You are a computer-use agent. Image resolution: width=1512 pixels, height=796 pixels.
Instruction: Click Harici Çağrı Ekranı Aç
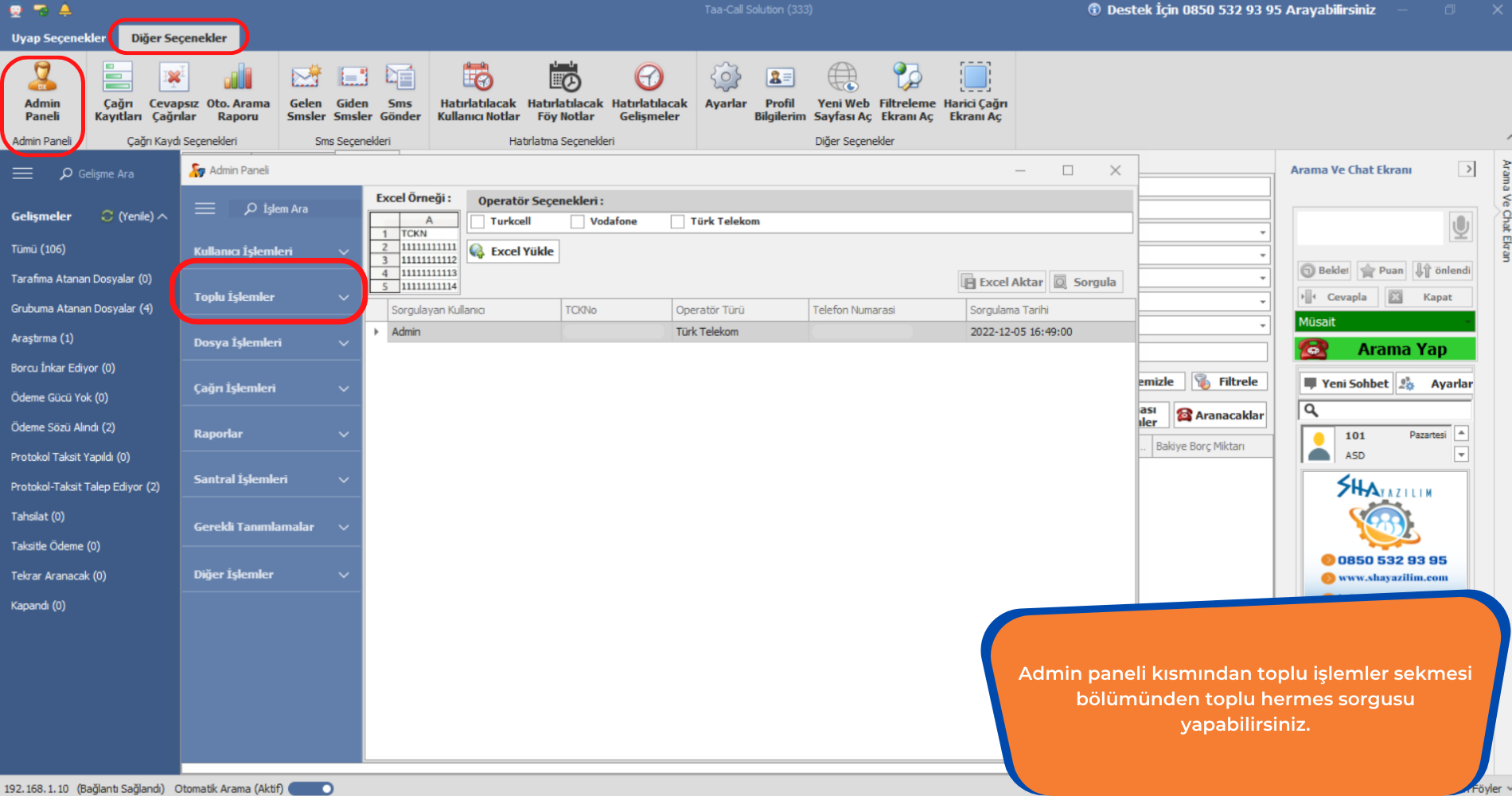[x=975, y=92]
